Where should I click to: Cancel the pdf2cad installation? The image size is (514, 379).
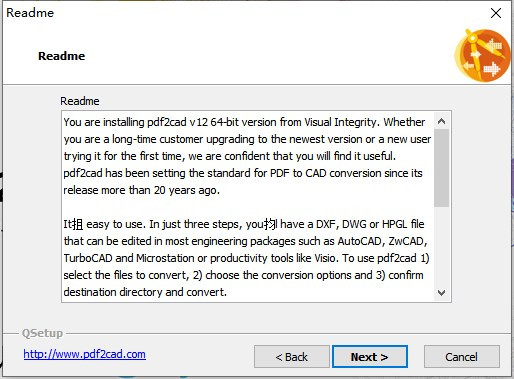point(462,357)
